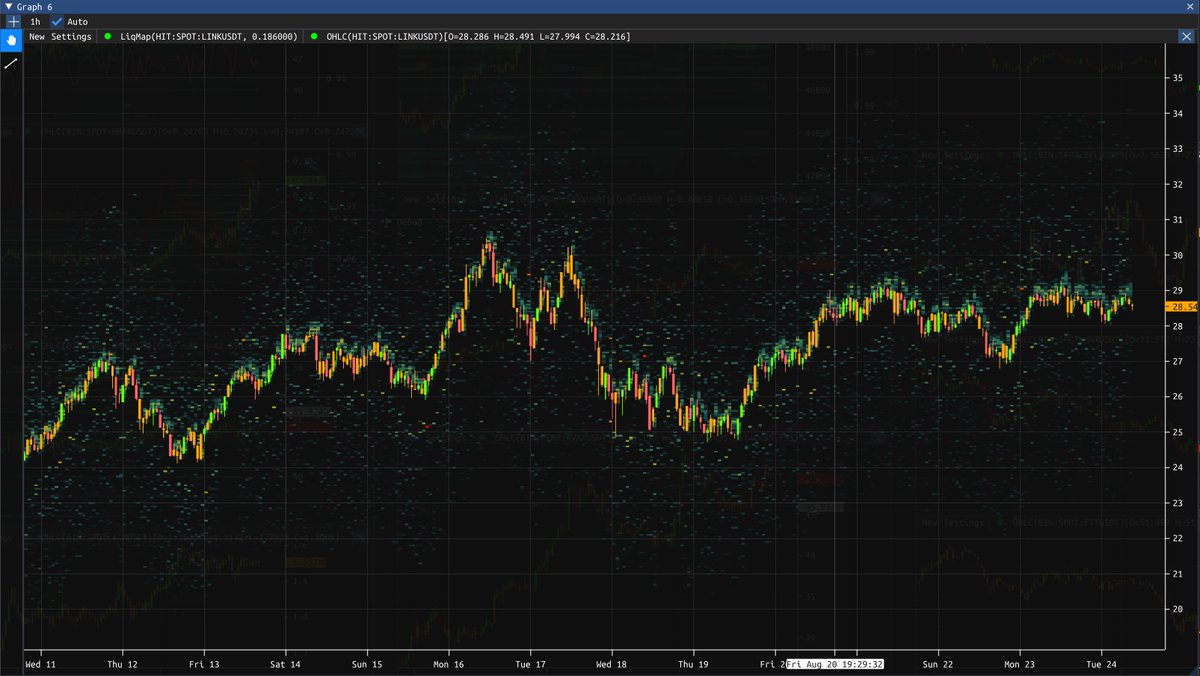This screenshot has height=676, width=1200.
Task: Click the Tue 24 date label
Action: [1101, 664]
